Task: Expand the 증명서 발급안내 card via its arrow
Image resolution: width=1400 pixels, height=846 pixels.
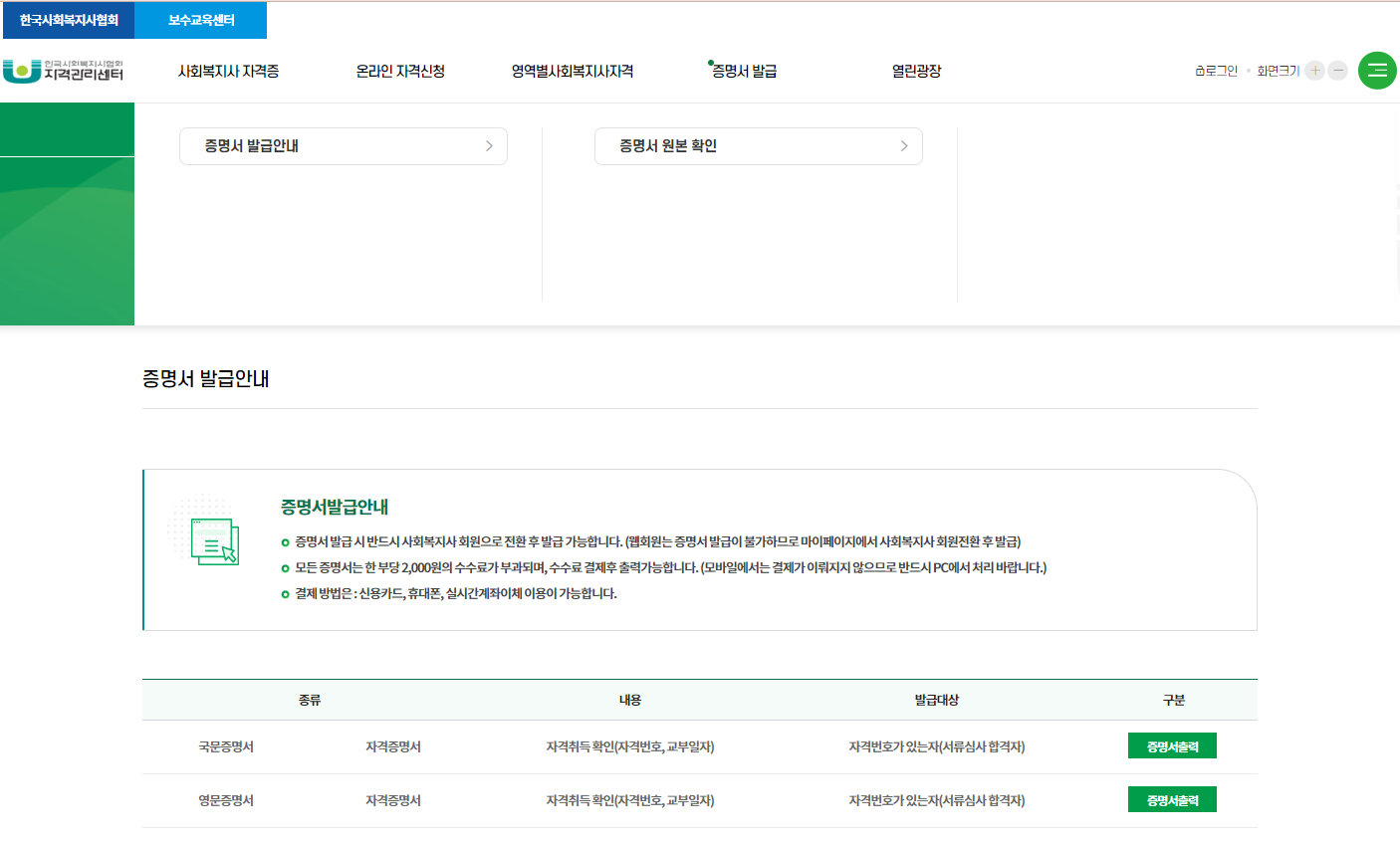Action: coord(489,145)
